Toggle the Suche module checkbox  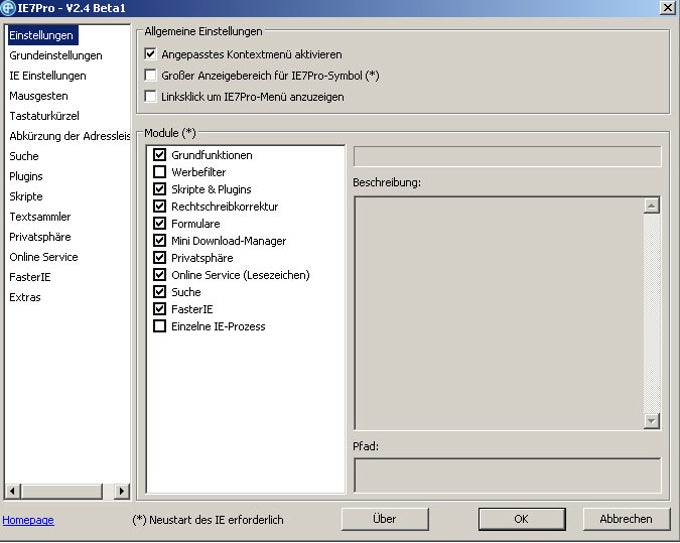(x=160, y=291)
